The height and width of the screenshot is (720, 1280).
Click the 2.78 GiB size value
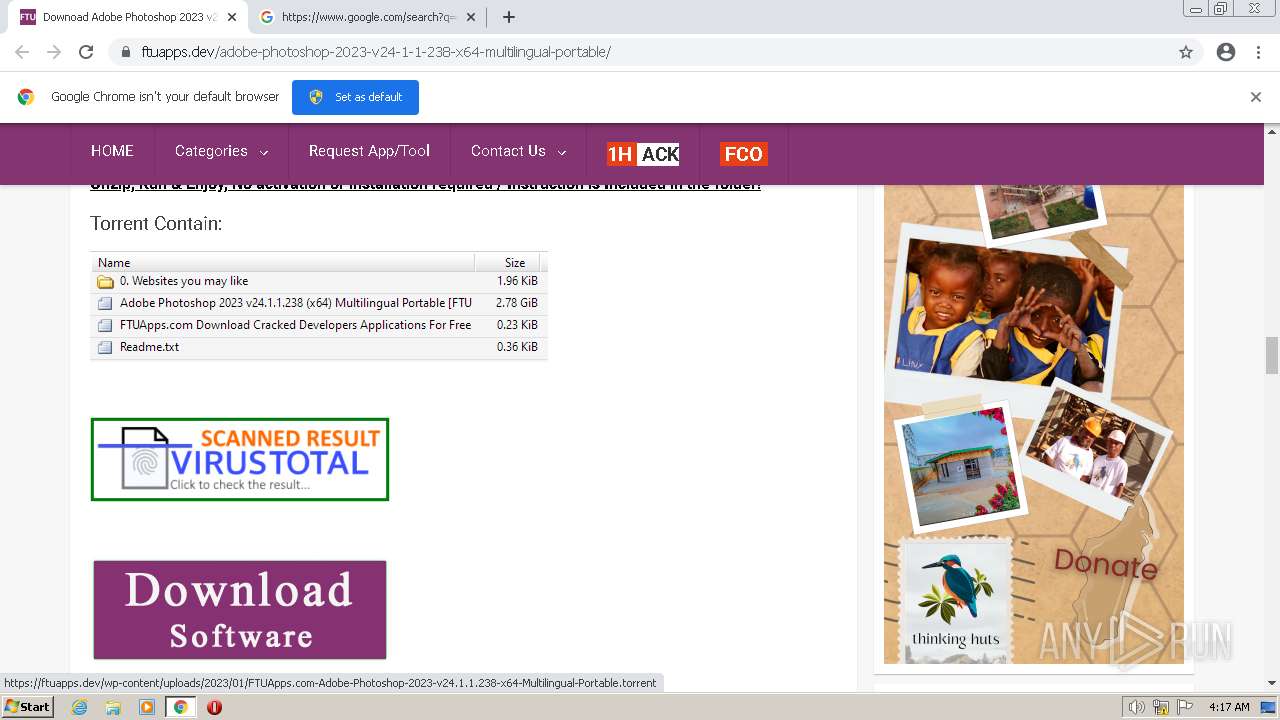516,303
